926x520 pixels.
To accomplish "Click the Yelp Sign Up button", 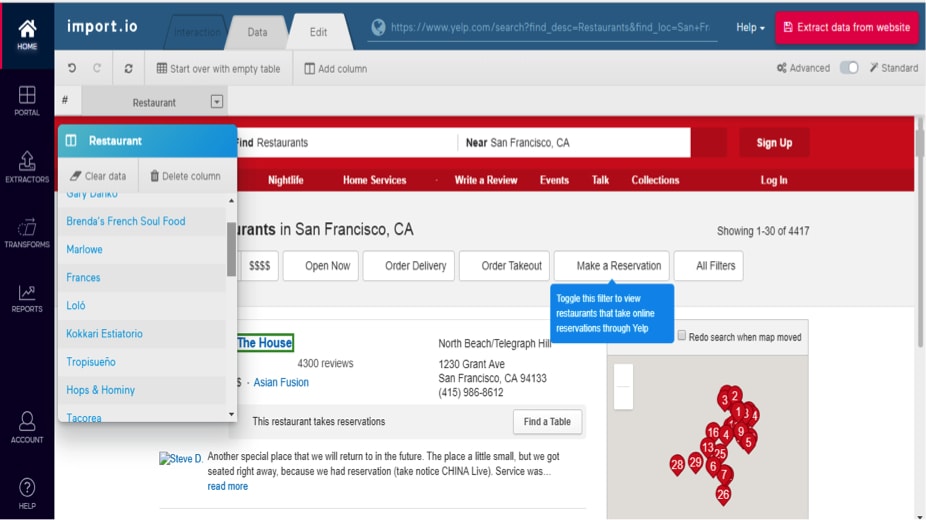I will point(774,142).
